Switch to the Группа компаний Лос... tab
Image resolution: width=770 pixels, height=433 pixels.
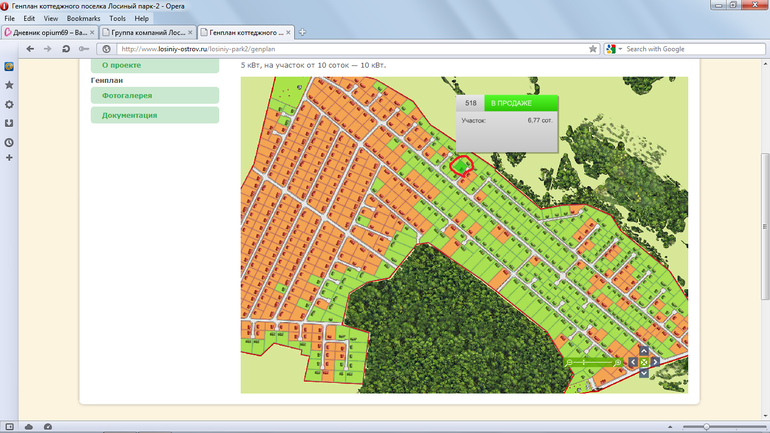(147, 32)
